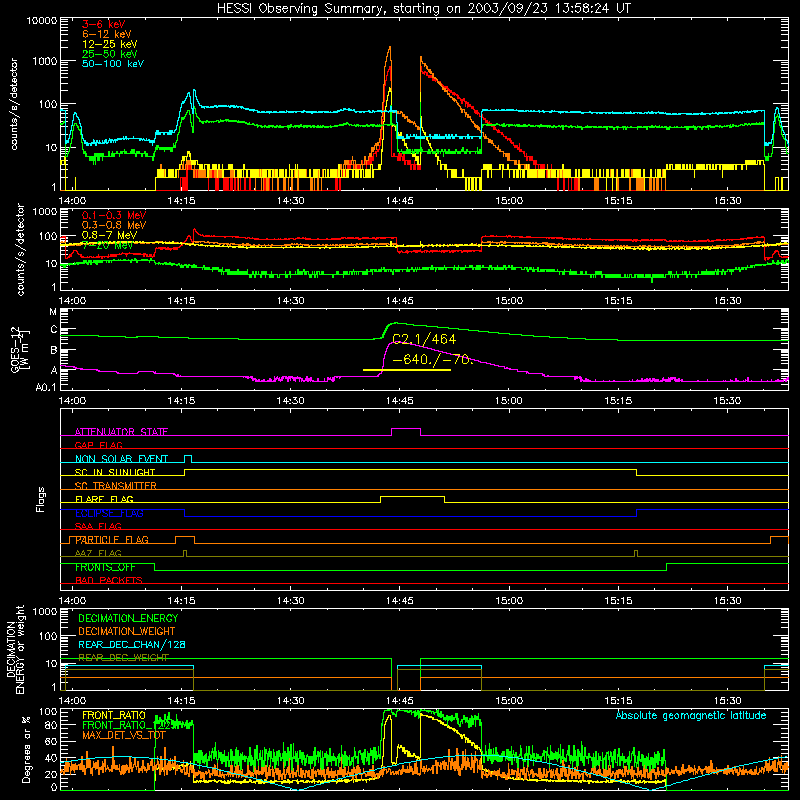Click the SAA_FLAG label
The width and height of the screenshot is (800, 800).
click(98, 526)
